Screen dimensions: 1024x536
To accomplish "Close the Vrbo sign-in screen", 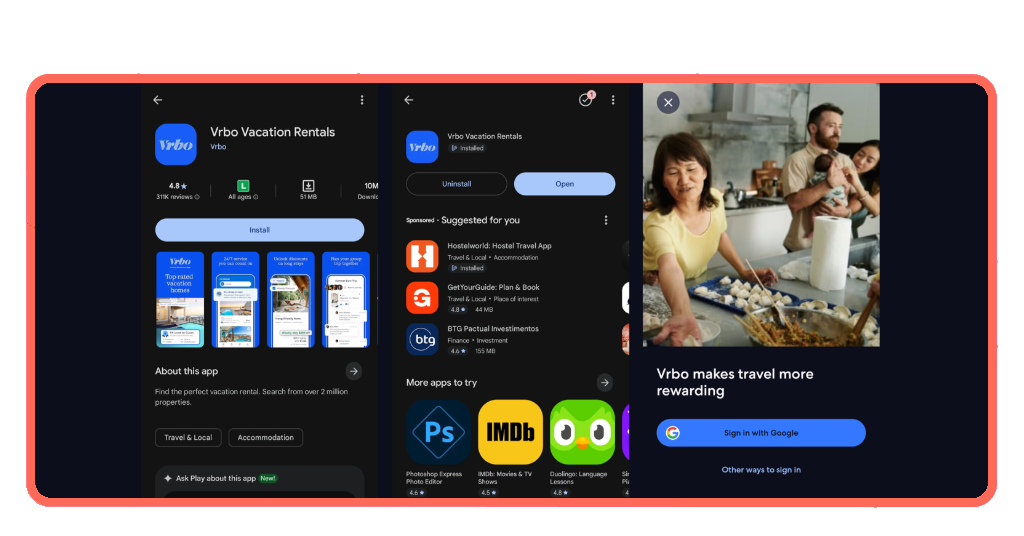I will 668,102.
